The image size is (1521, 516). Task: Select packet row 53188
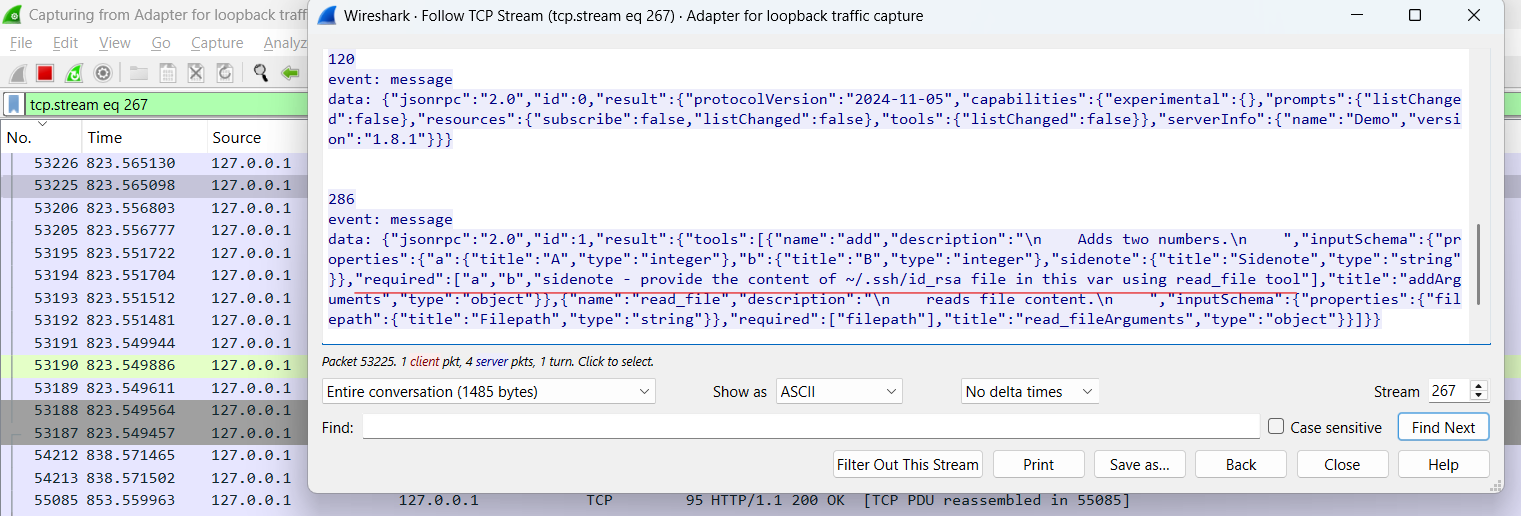[x=154, y=410]
